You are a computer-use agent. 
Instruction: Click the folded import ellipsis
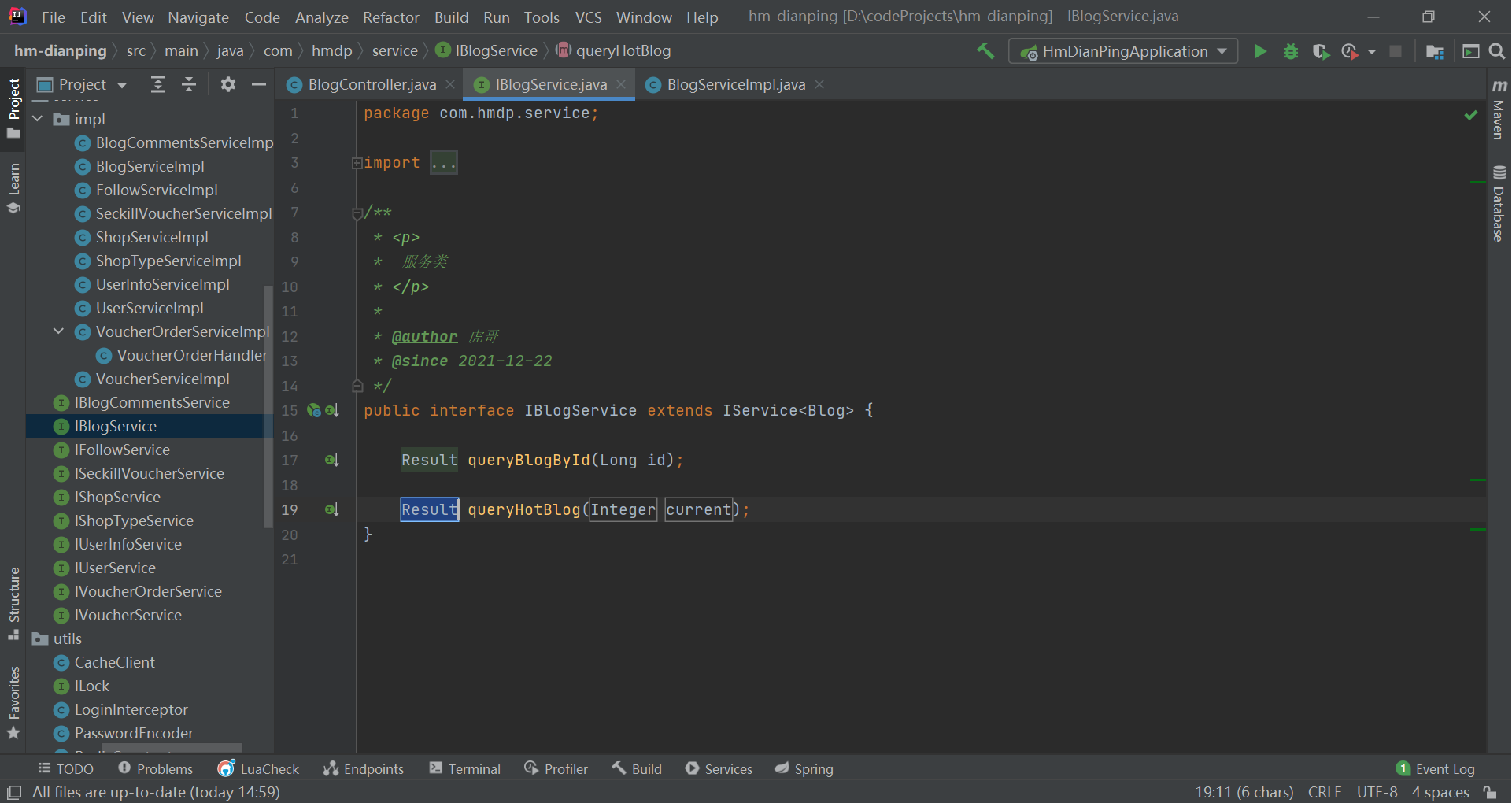click(x=444, y=163)
